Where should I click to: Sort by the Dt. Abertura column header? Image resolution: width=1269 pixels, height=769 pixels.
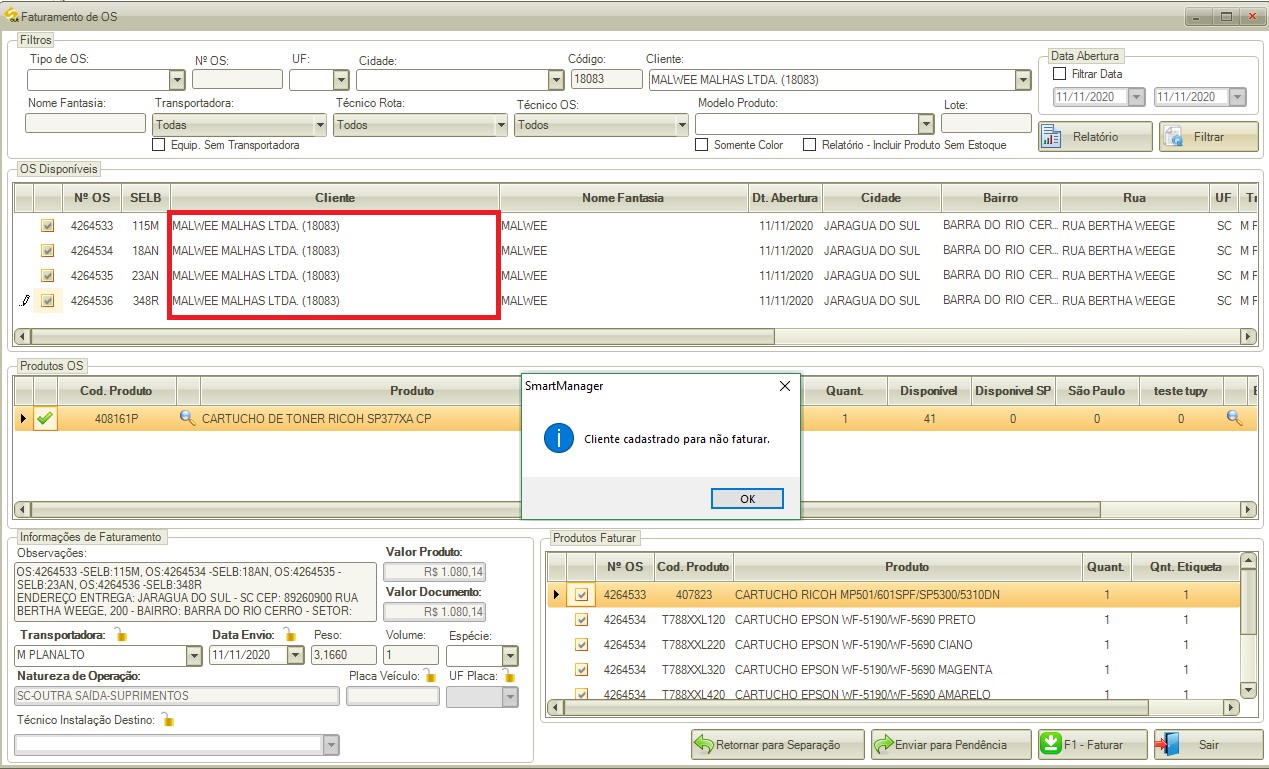(x=785, y=198)
